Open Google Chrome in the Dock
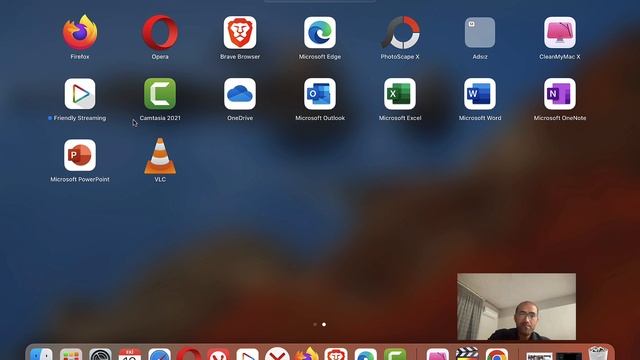Viewport: 640px width, 360px height. pyautogui.click(x=497, y=354)
